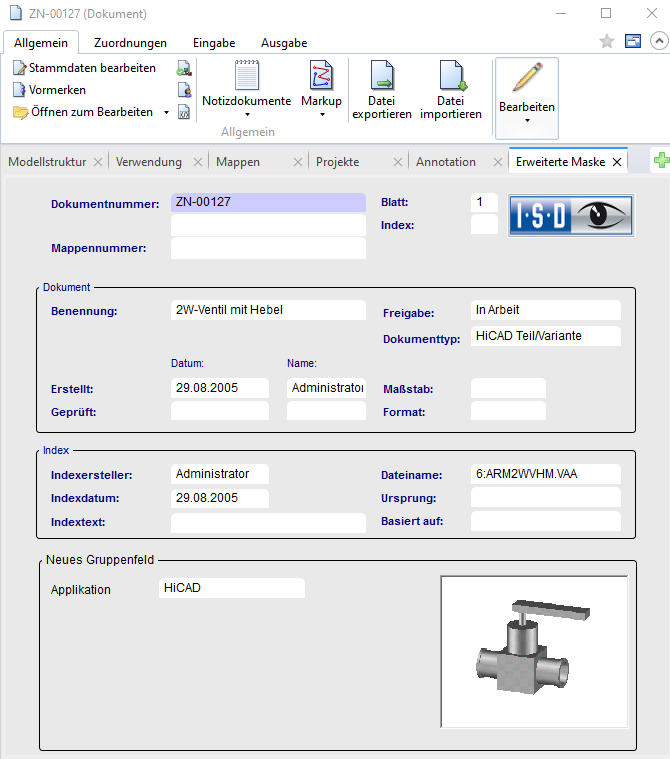Viewport: 670px width, 759px height.
Task: Select the Modellstruktur tab
Action: tap(47, 162)
